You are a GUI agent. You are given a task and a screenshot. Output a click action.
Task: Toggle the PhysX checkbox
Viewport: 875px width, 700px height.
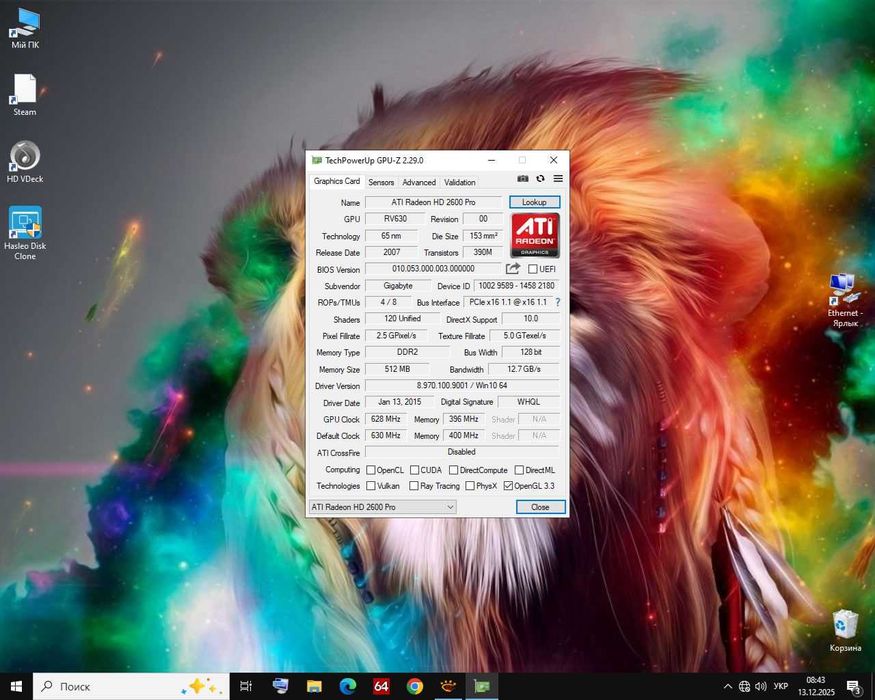(x=470, y=486)
